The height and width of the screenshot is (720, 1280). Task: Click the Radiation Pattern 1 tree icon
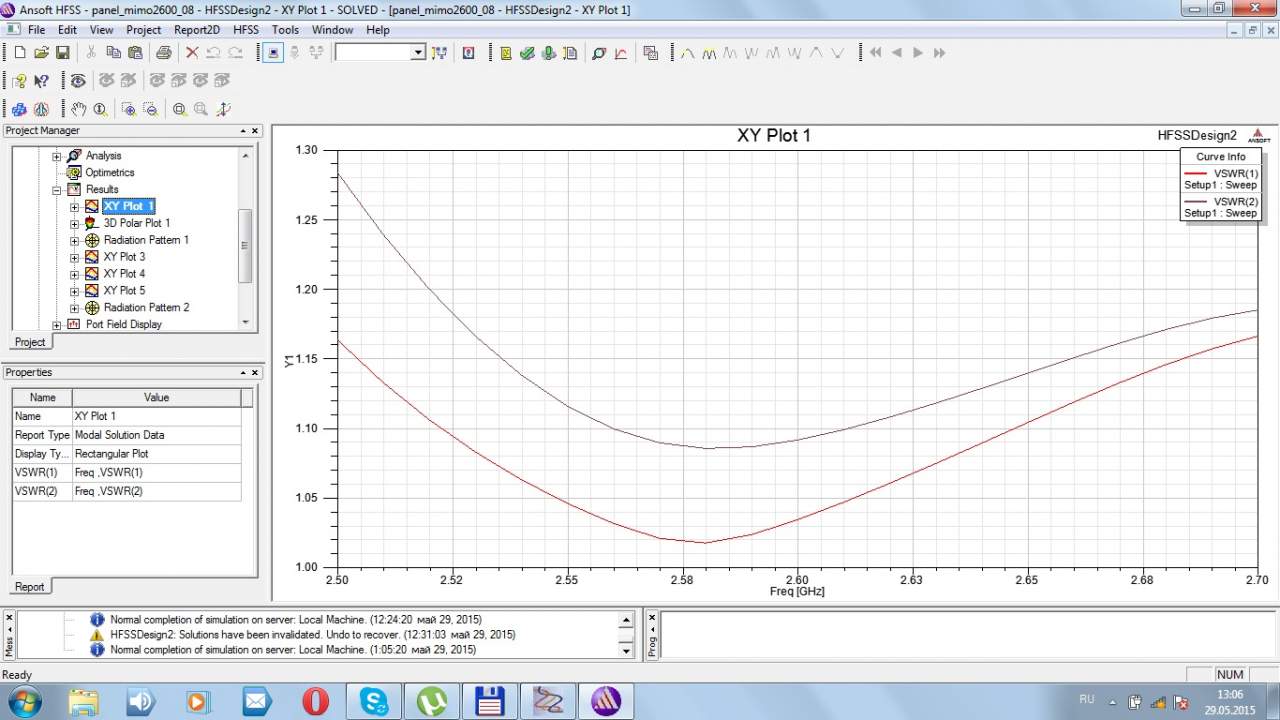pyautogui.click(x=92, y=240)
